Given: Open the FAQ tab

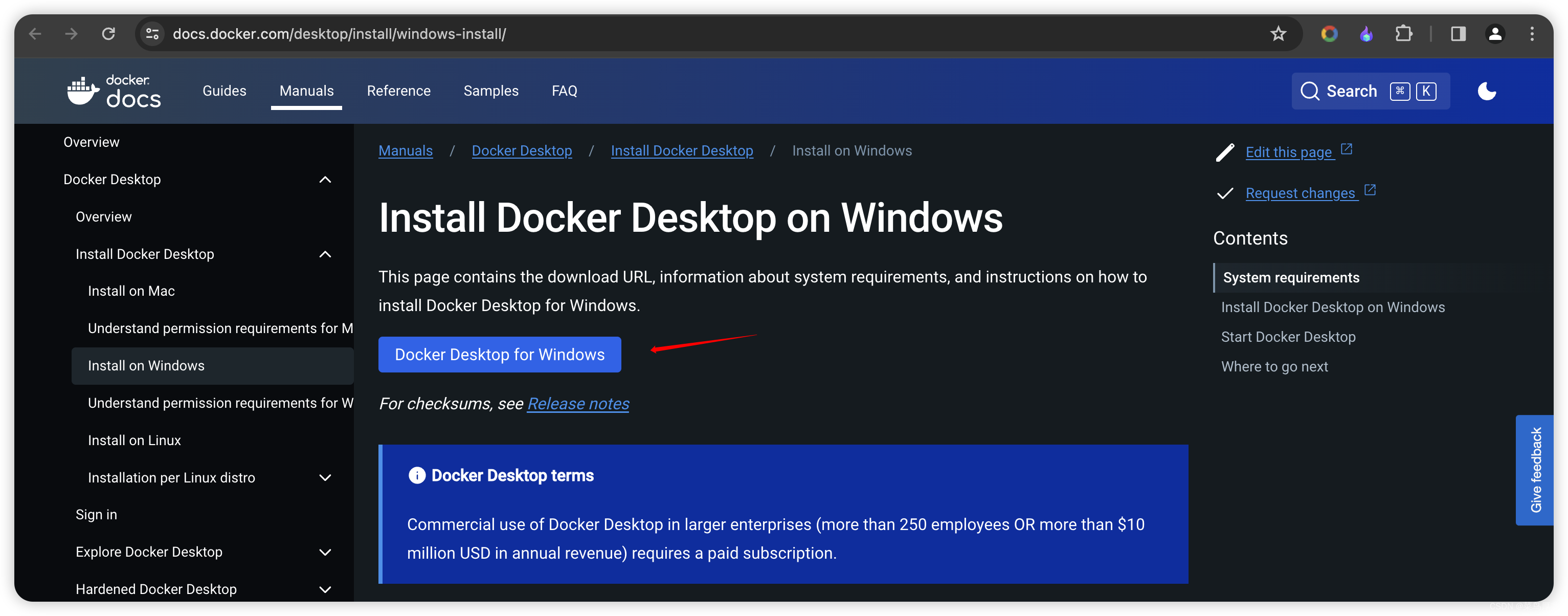Looking at the screenshot, I should 564,91.
